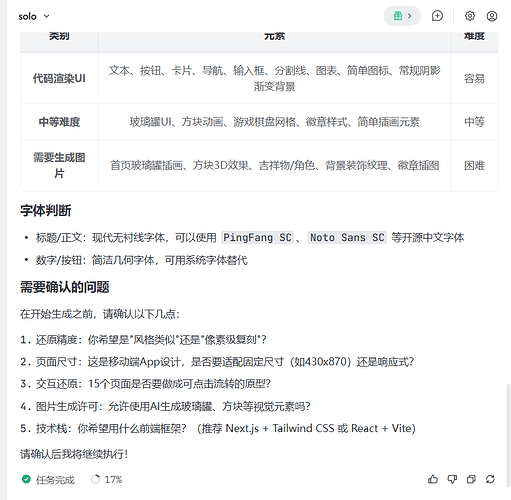
Task: Click the 玻璃罐UI、方块动画 elements cell
Action: click(275, 122)
